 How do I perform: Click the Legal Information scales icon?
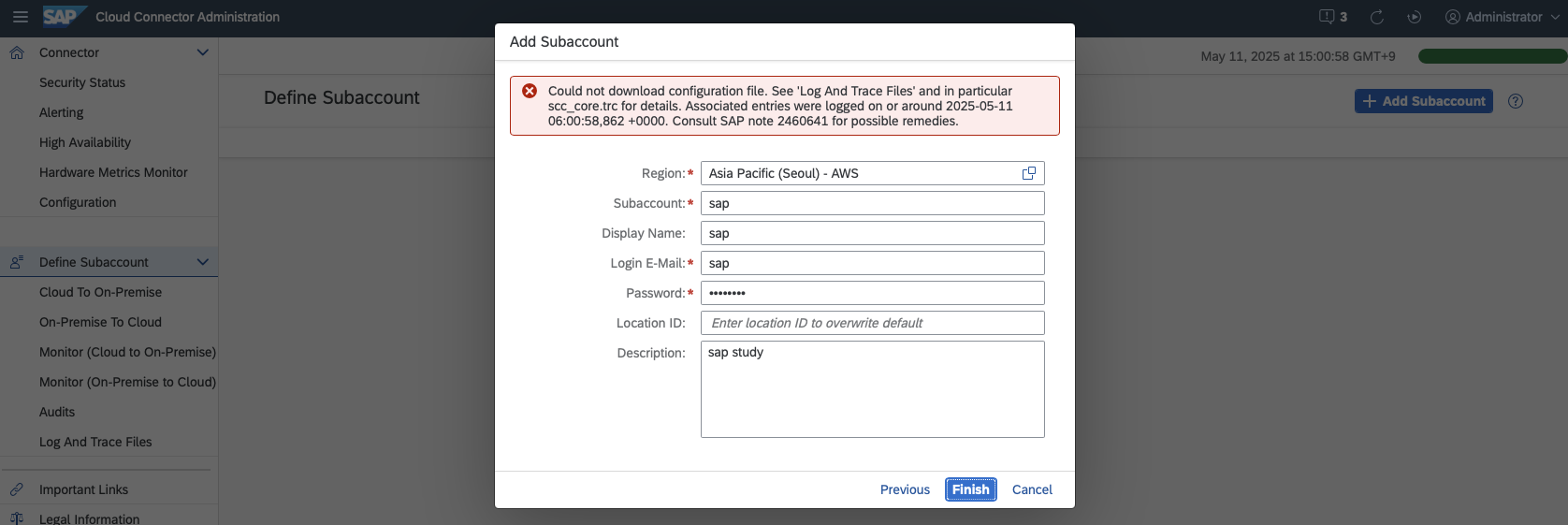[x=17, y=518]
